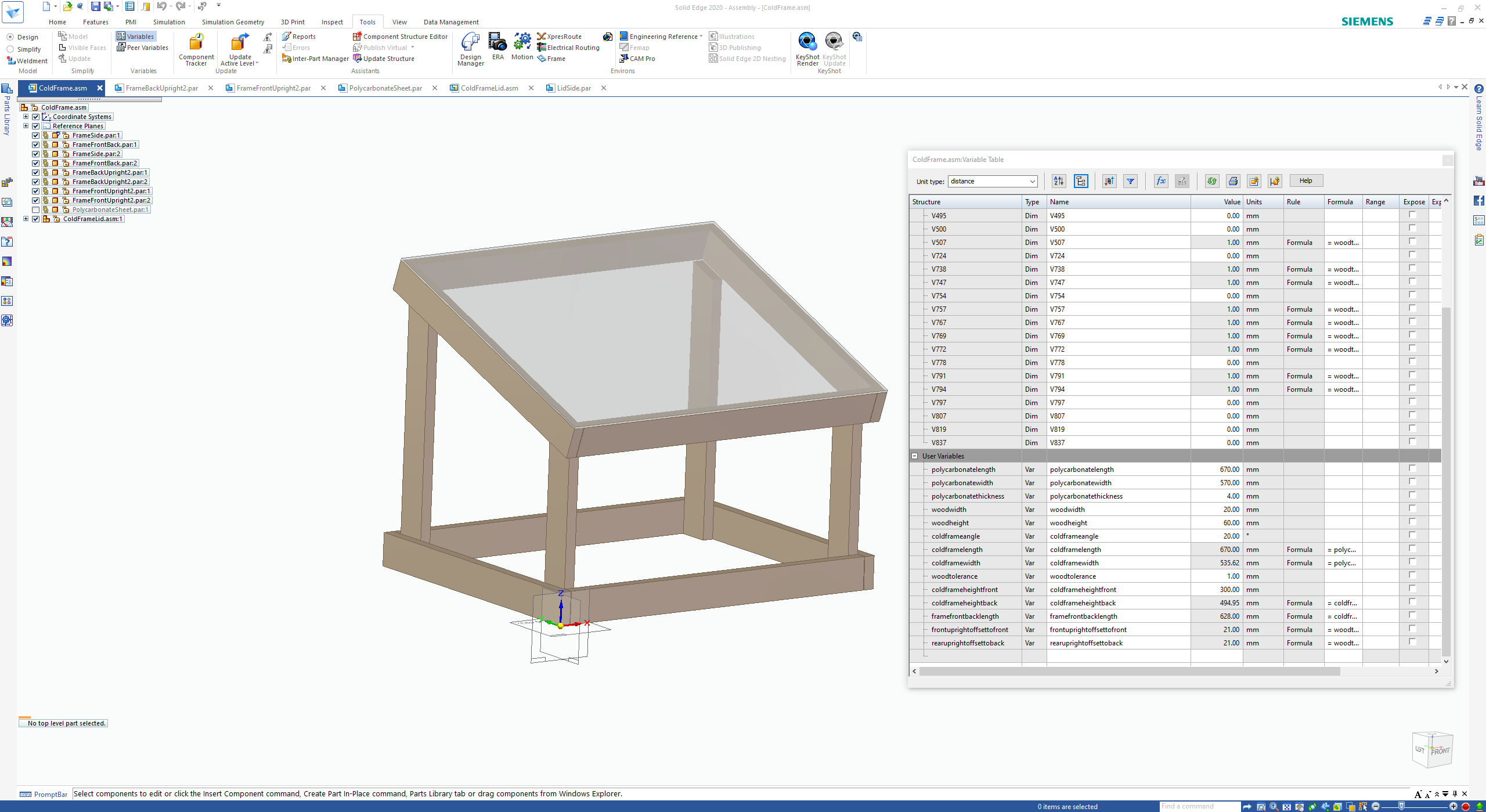Viewport: 1486px width, 812px height.
Task: Launch KeyShot Render
Action: (x=807, y=48)
